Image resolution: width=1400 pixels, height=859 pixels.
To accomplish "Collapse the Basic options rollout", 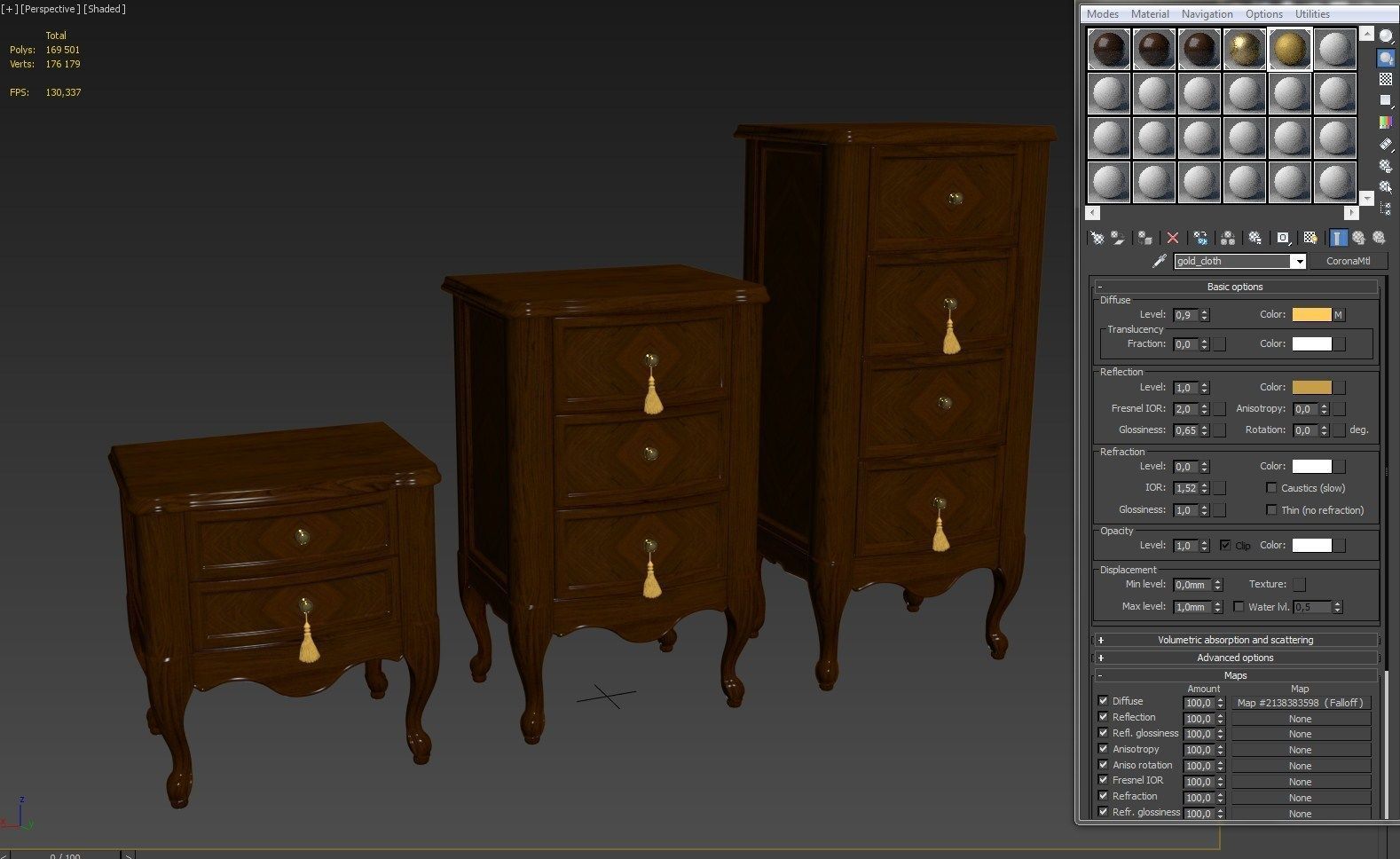I will point(1235,287).
